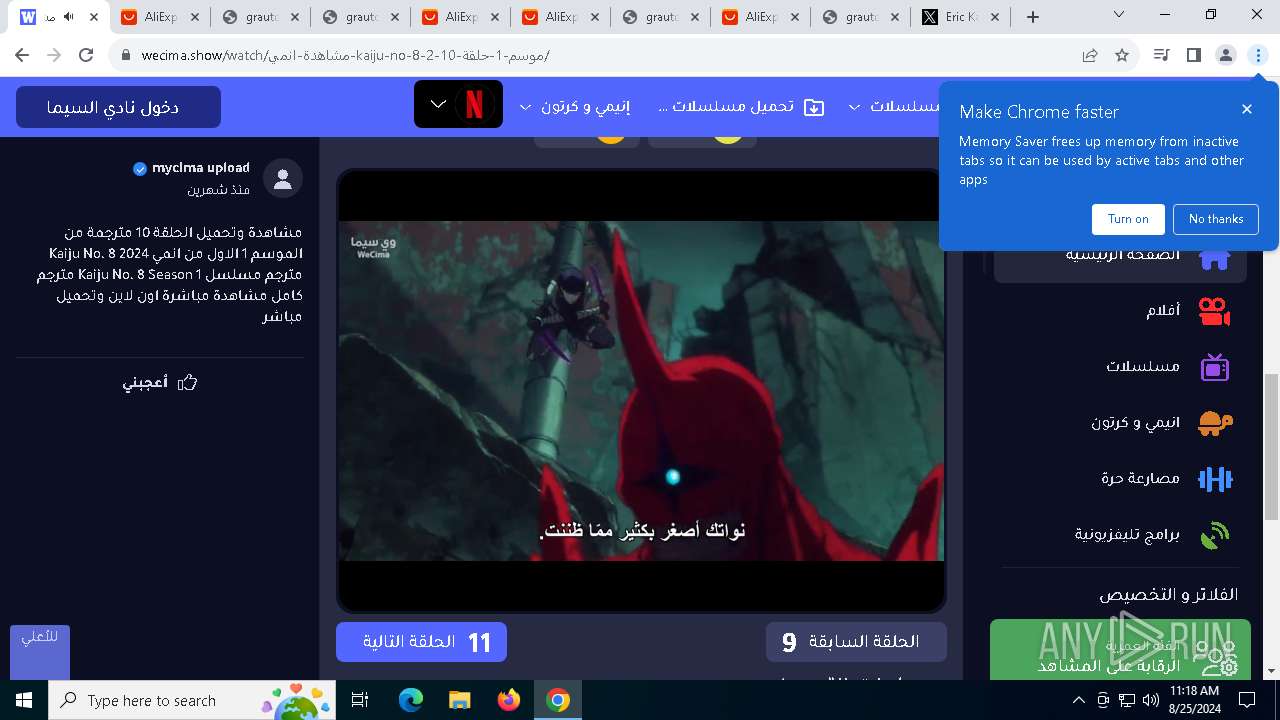Open Microsoft Edge from taskbar
This screenshot has width=1280, height=720.
[411, 700]
